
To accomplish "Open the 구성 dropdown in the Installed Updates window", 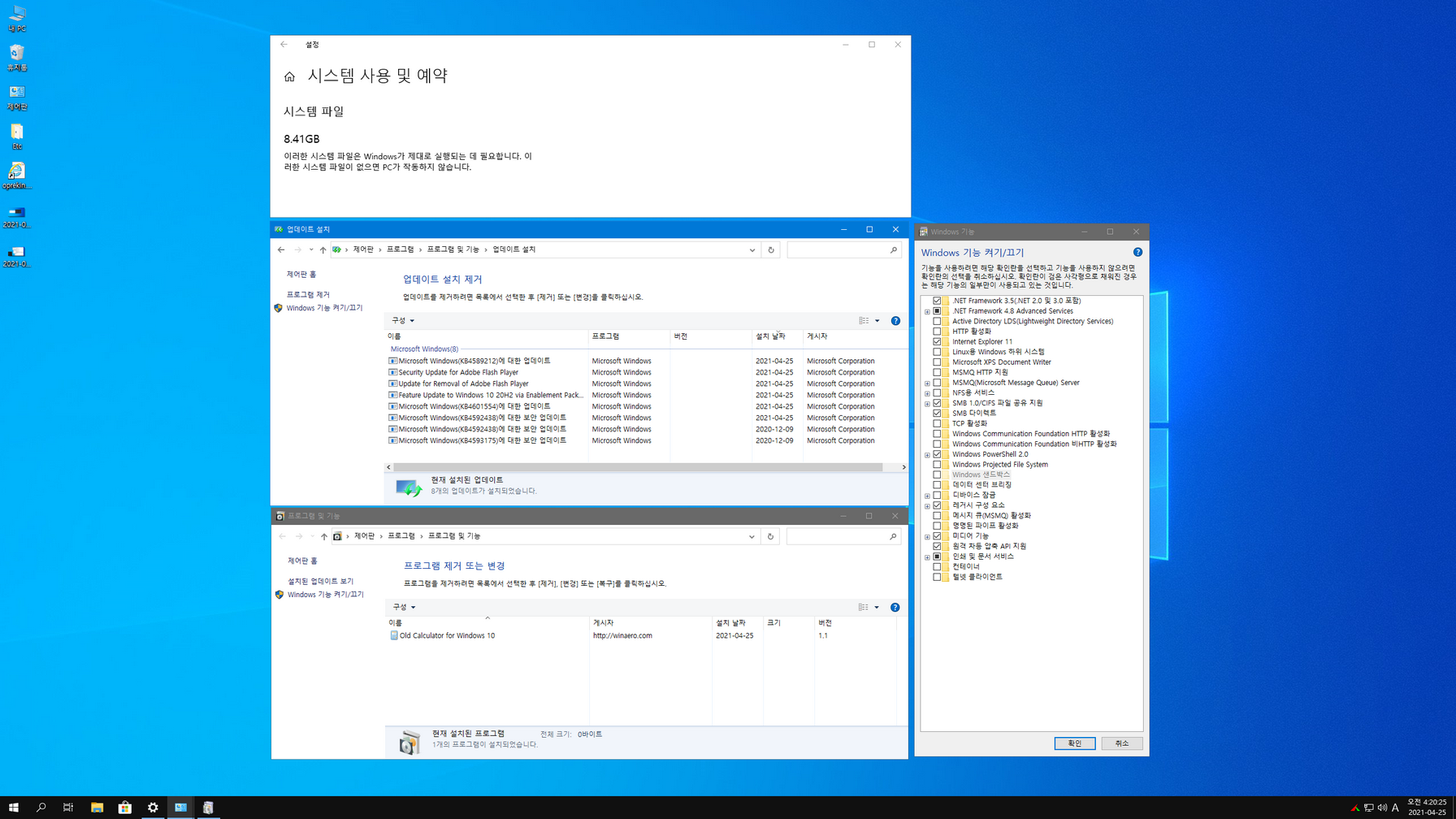I will pyautogui.click(x=403, y=321).
